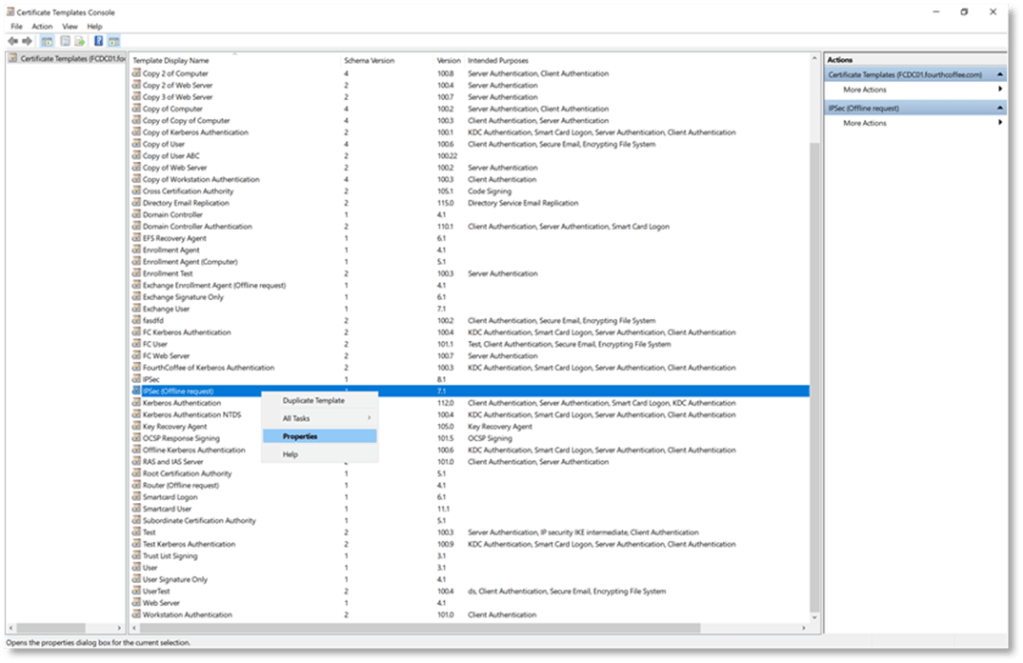Toggle the Show/Hide Action Pane toolbar icon
The width and height of the screenshot is (1023, 663).
tap(114, 41)
